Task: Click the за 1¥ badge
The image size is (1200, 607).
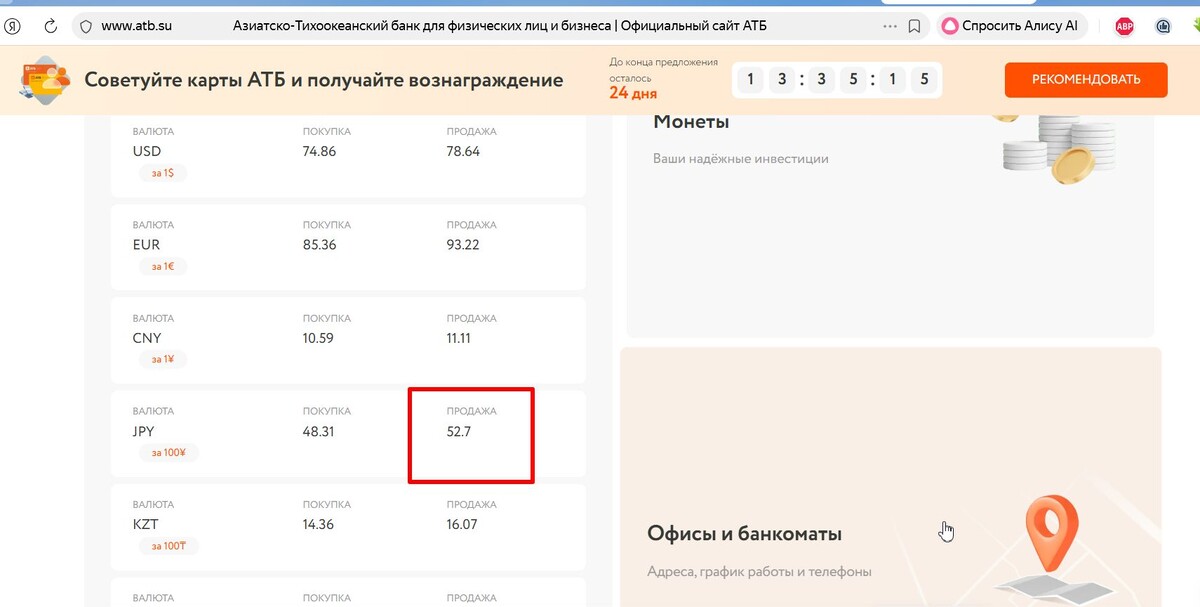Action: pos(163,359)
